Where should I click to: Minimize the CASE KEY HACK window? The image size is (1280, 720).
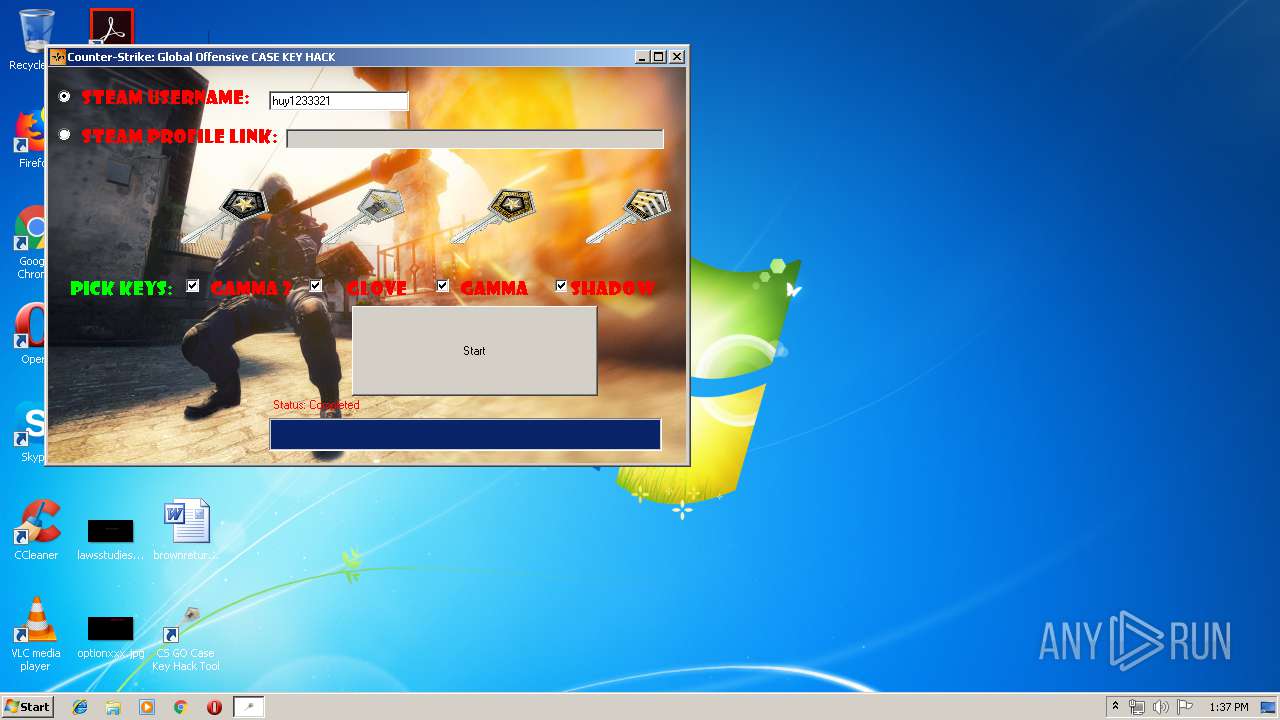(x=642, y=57)
